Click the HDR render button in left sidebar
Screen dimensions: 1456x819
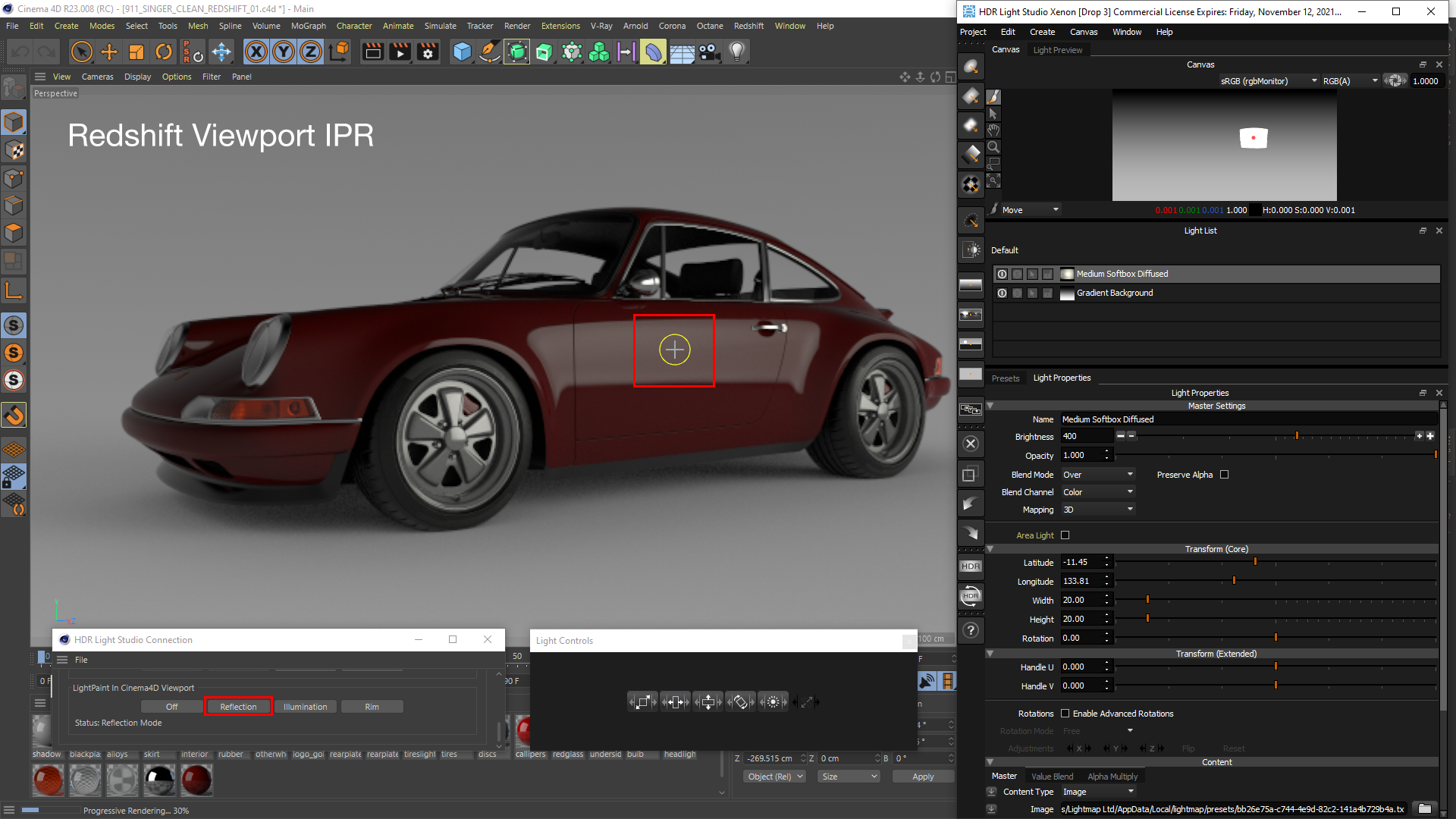point(971,566)
